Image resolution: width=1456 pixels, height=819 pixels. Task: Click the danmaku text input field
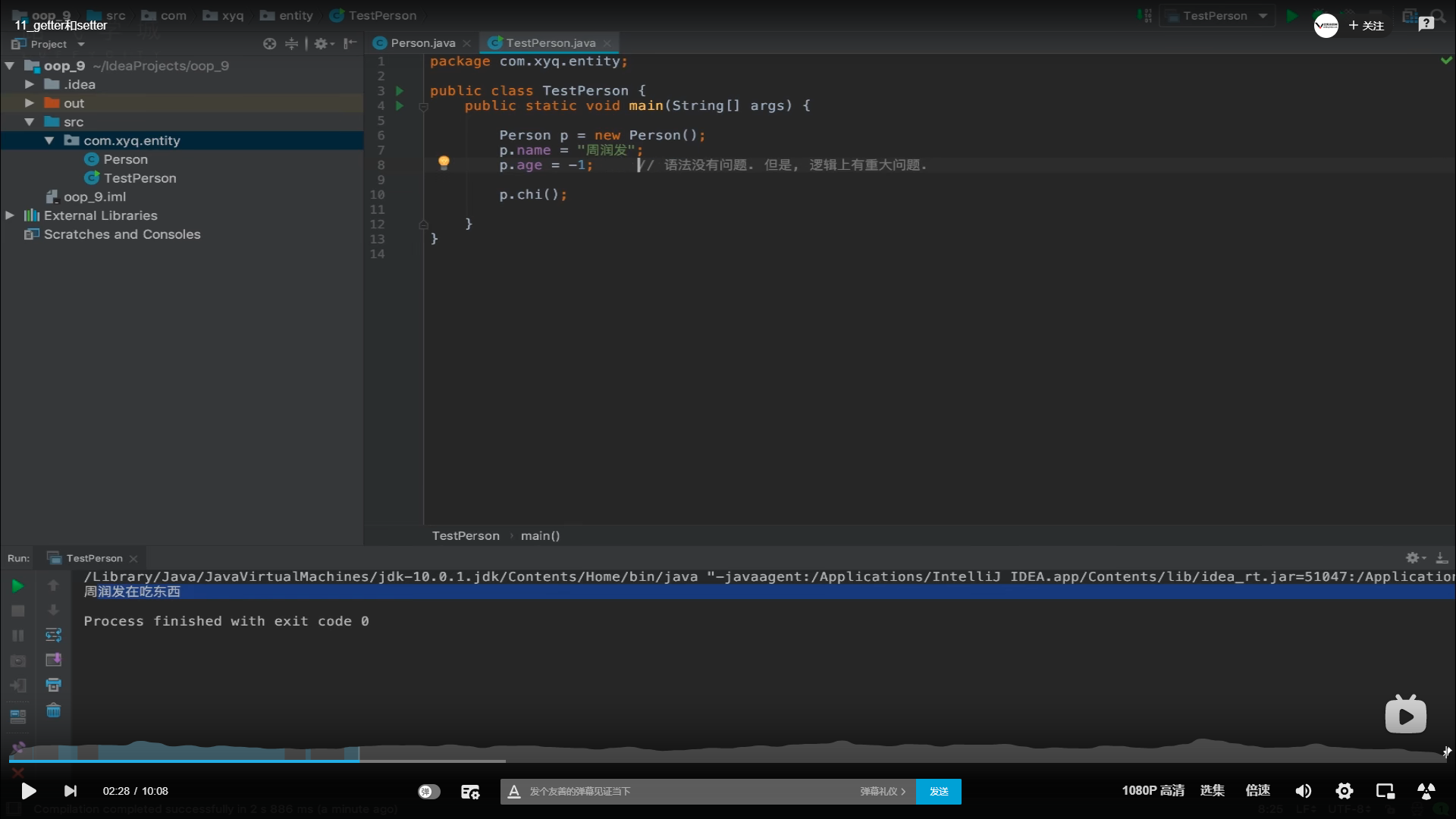click(682, 791)
